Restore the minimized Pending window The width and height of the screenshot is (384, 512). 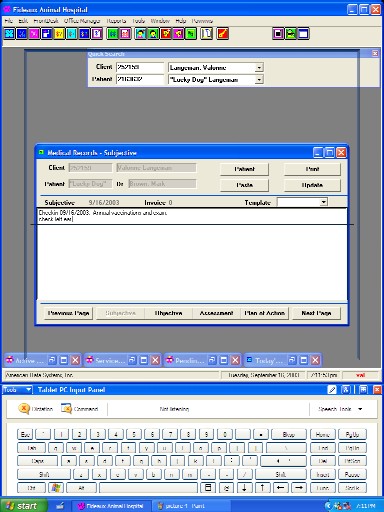212,360
